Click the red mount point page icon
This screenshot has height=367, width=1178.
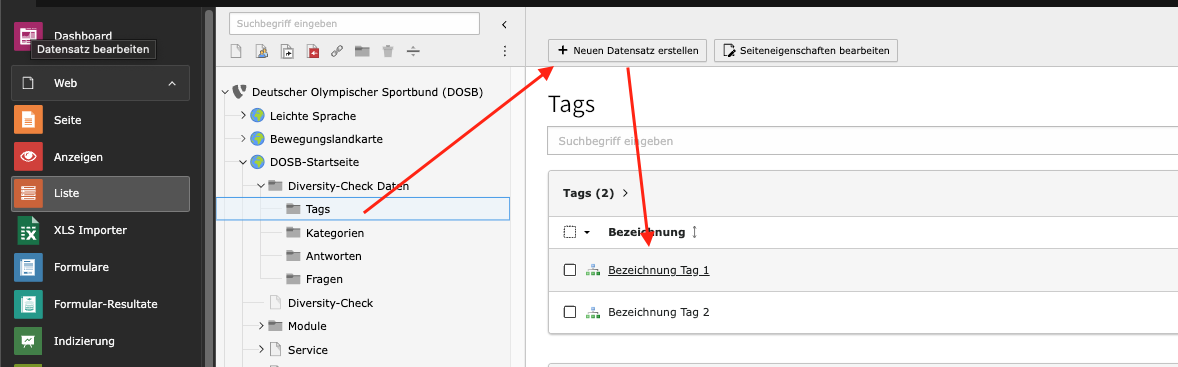tap(312, 52)
